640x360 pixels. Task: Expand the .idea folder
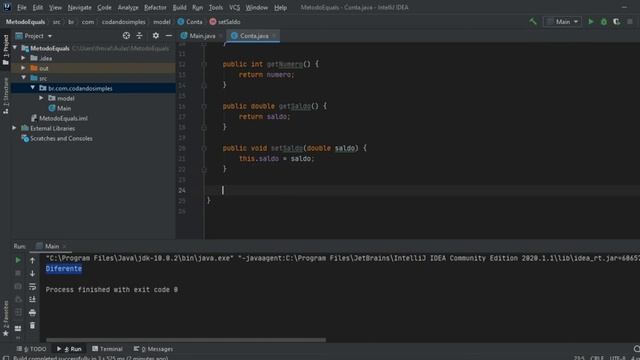[23, 58]
